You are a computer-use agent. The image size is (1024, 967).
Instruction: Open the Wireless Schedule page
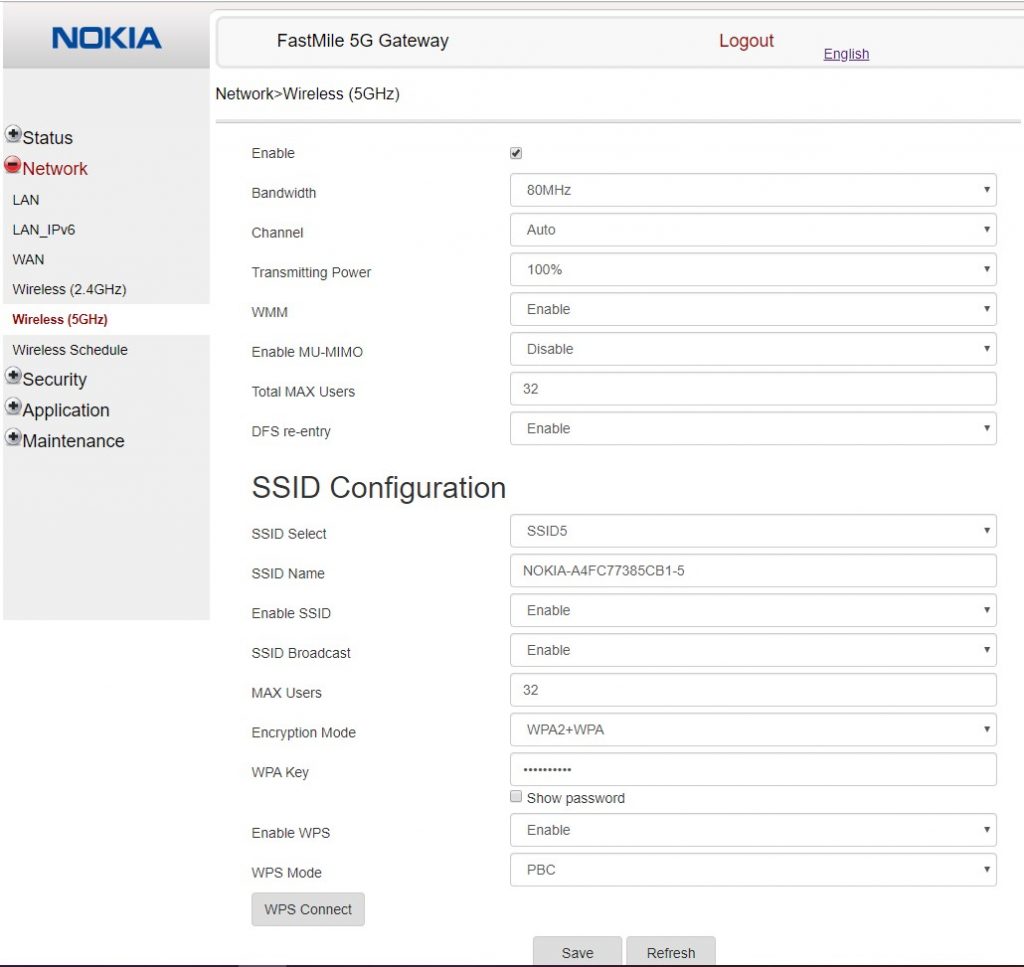(x=70, y=350)
